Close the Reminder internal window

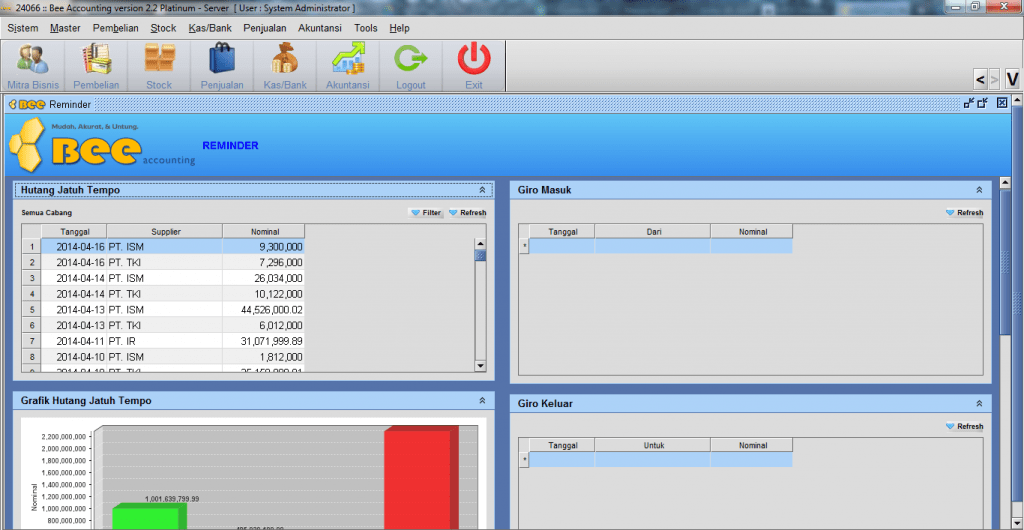pyautogui.click(x=1002, y=102)
